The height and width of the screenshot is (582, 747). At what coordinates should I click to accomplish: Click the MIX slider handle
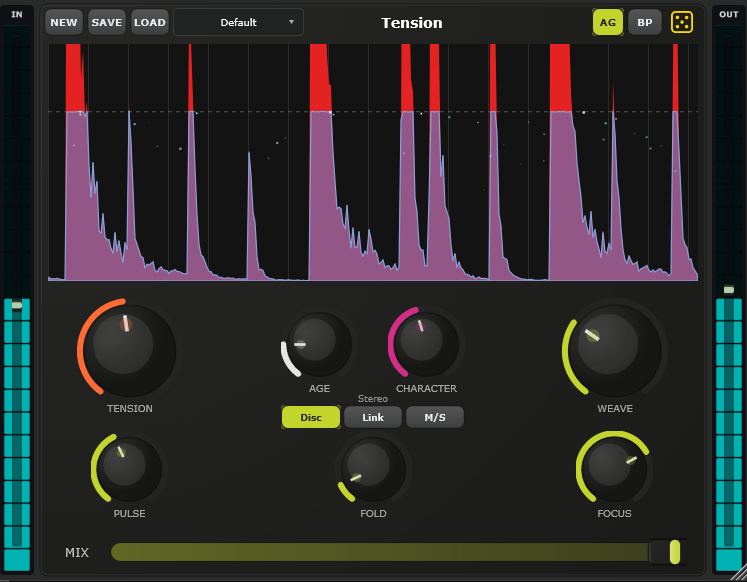pos(675,552)
